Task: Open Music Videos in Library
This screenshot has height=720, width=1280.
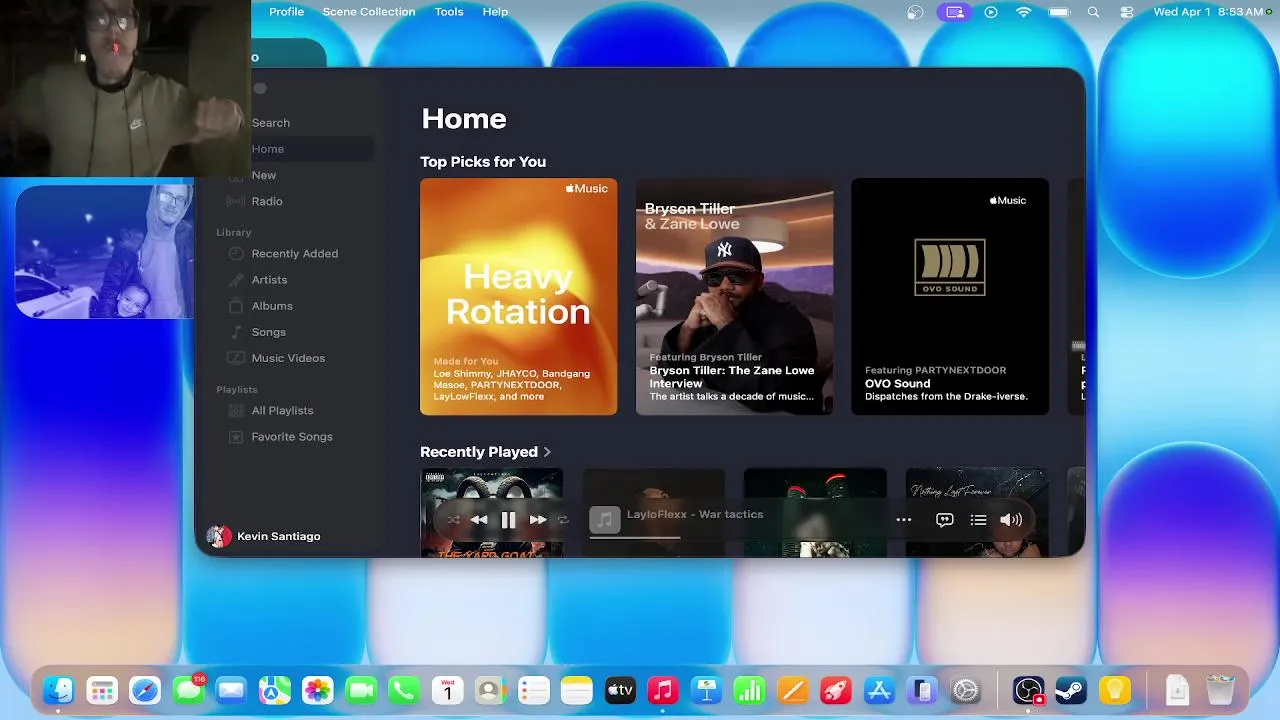Action: point(288,358)
